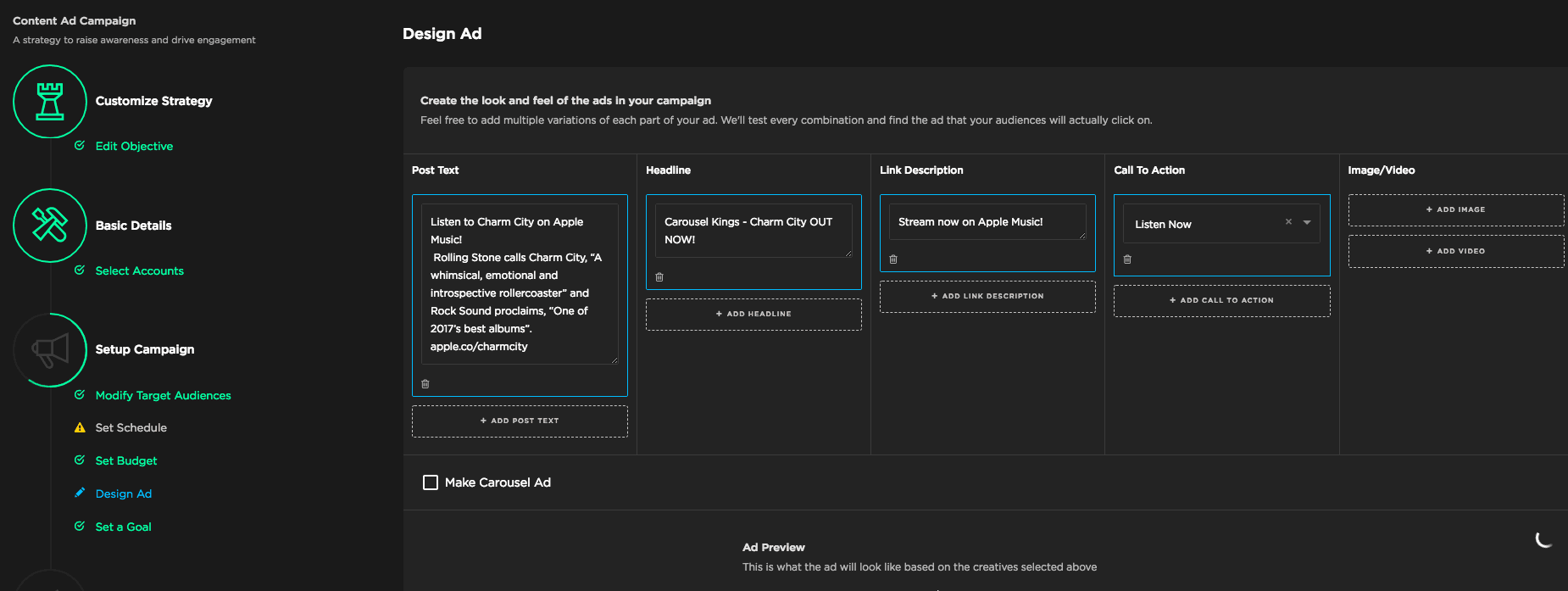The image size is (1568, 591).
Task: Click the Link Description column header
Action: [921, 170]
